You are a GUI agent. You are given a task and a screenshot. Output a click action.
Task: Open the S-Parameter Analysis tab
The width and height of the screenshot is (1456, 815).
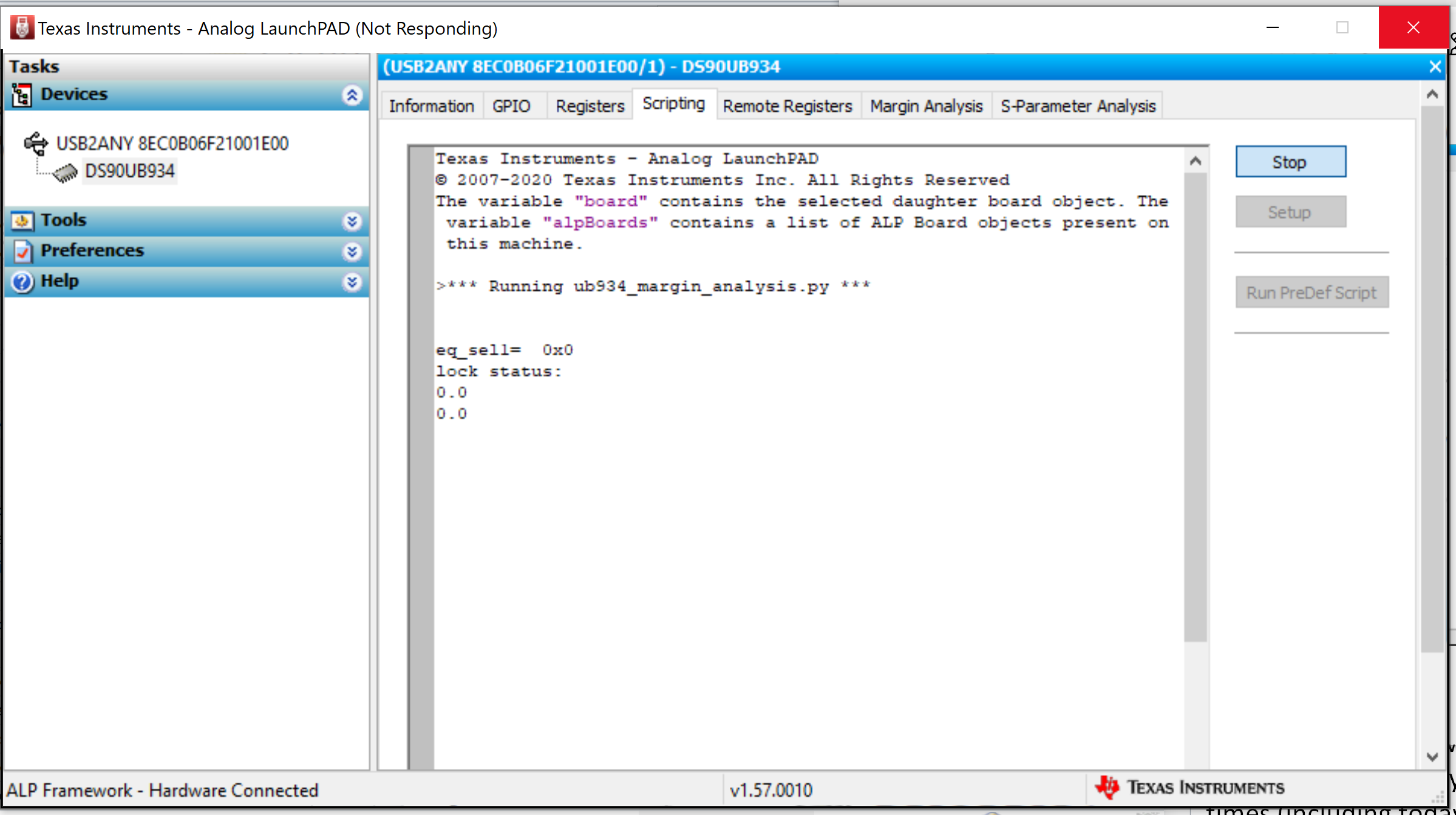(x=1078, y=106)
